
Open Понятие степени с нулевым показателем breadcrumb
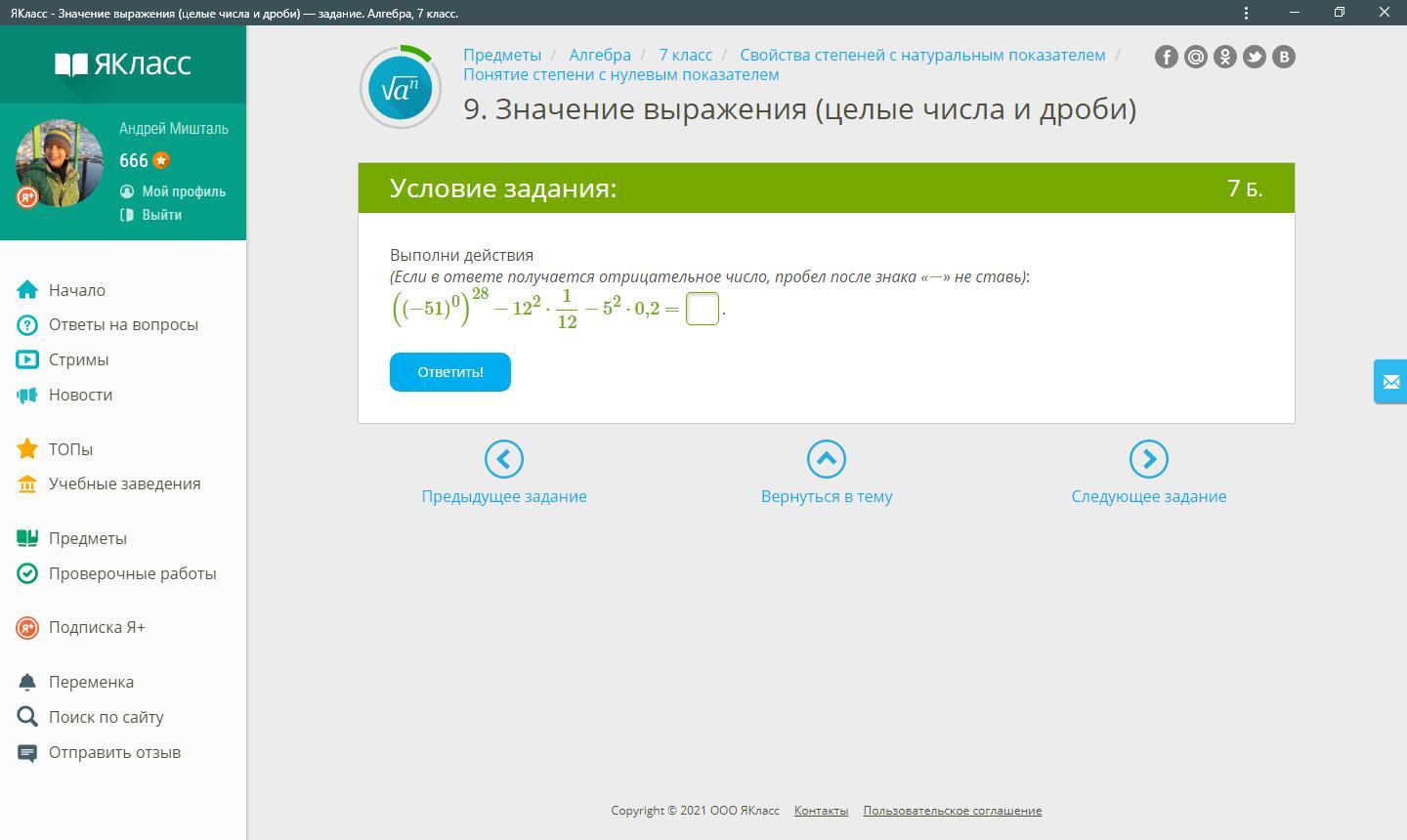click(621, 74)
